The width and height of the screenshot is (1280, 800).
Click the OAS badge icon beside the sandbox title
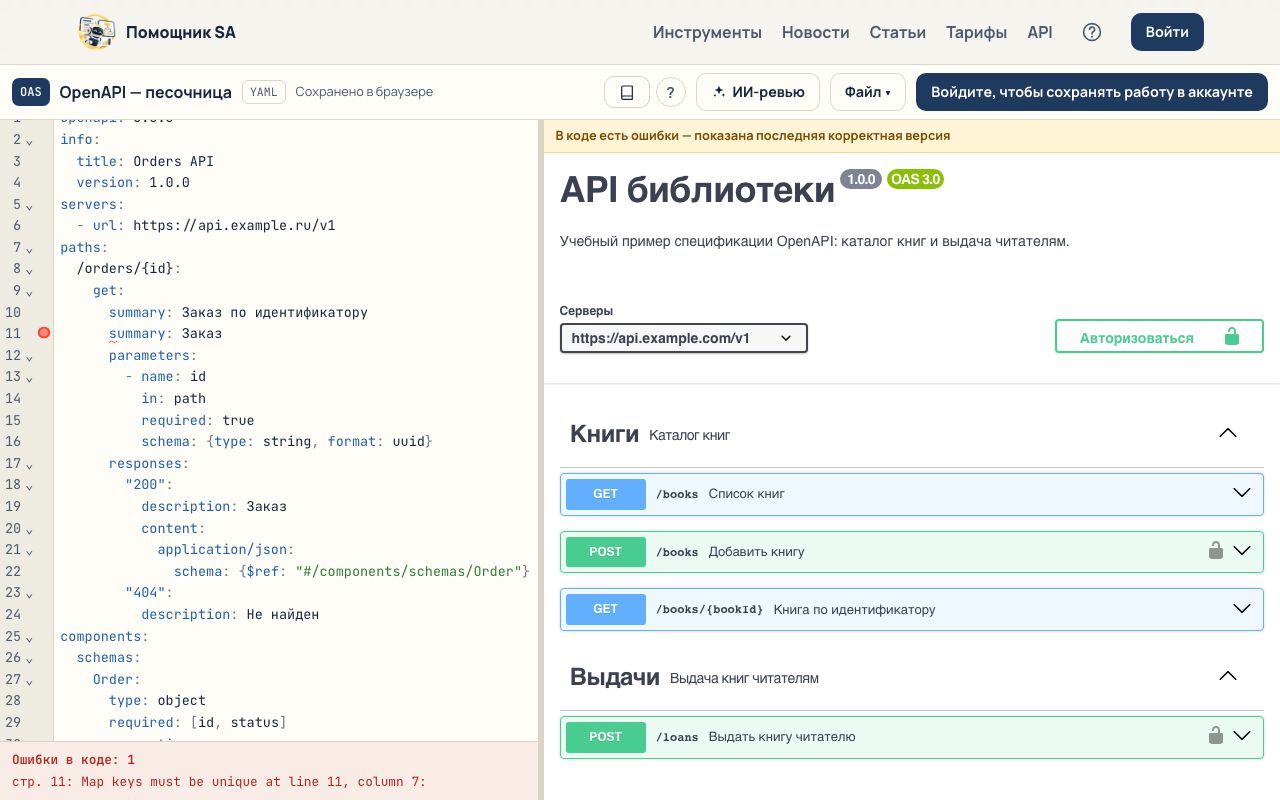[x=31, y=92]
